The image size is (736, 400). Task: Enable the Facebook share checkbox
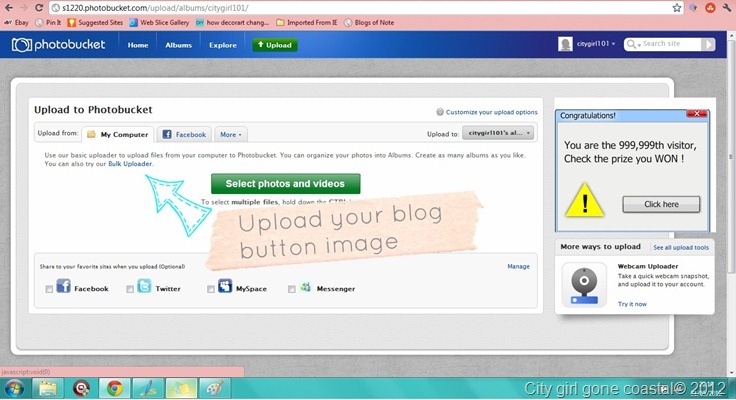[49, 289]
